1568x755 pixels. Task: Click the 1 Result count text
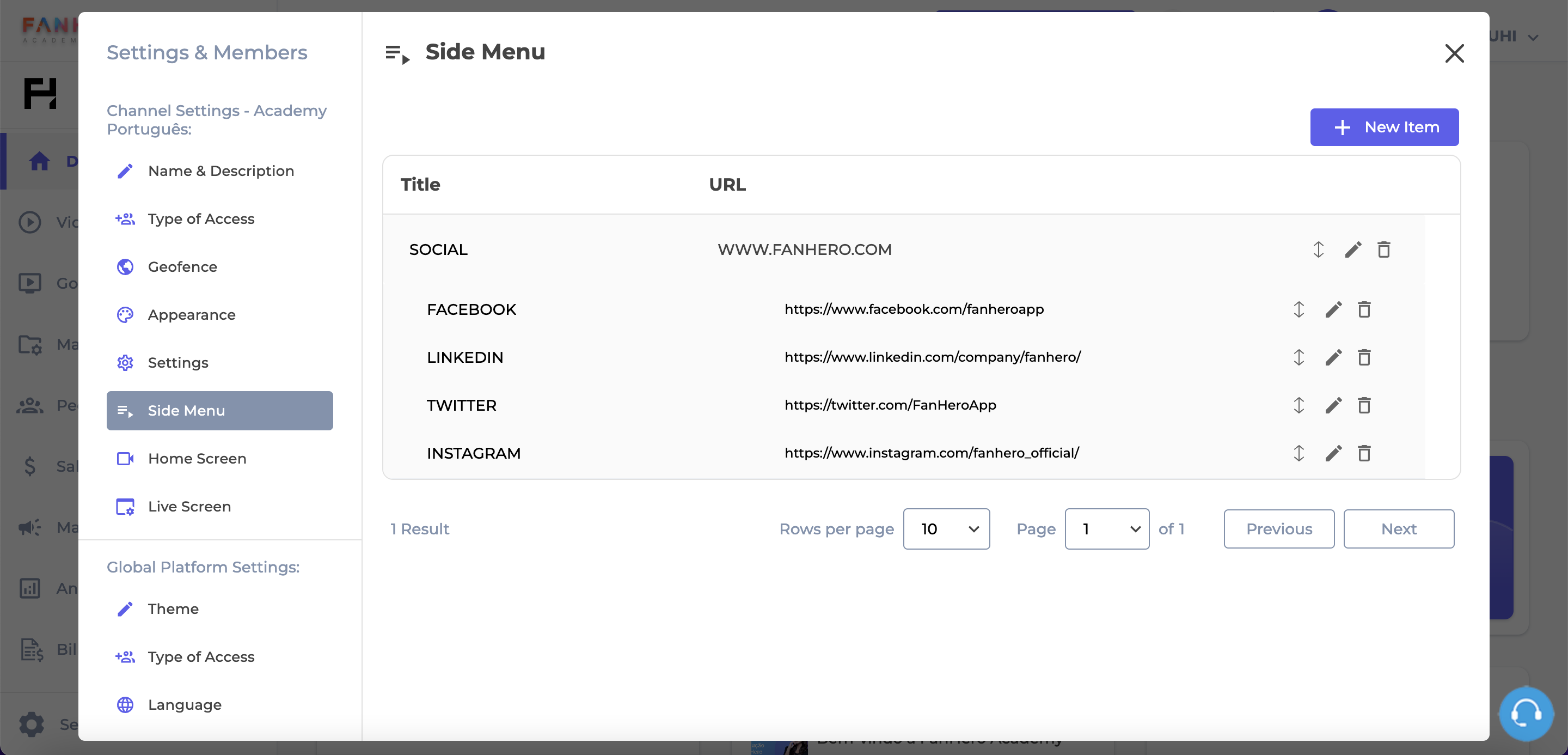pos(419,529)
